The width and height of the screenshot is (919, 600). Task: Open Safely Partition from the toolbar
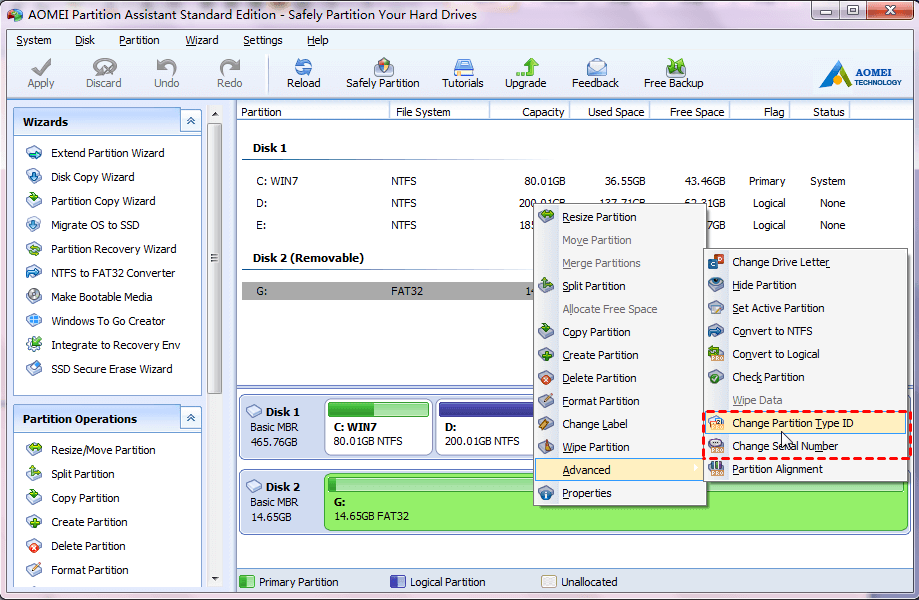click(382, 68)
